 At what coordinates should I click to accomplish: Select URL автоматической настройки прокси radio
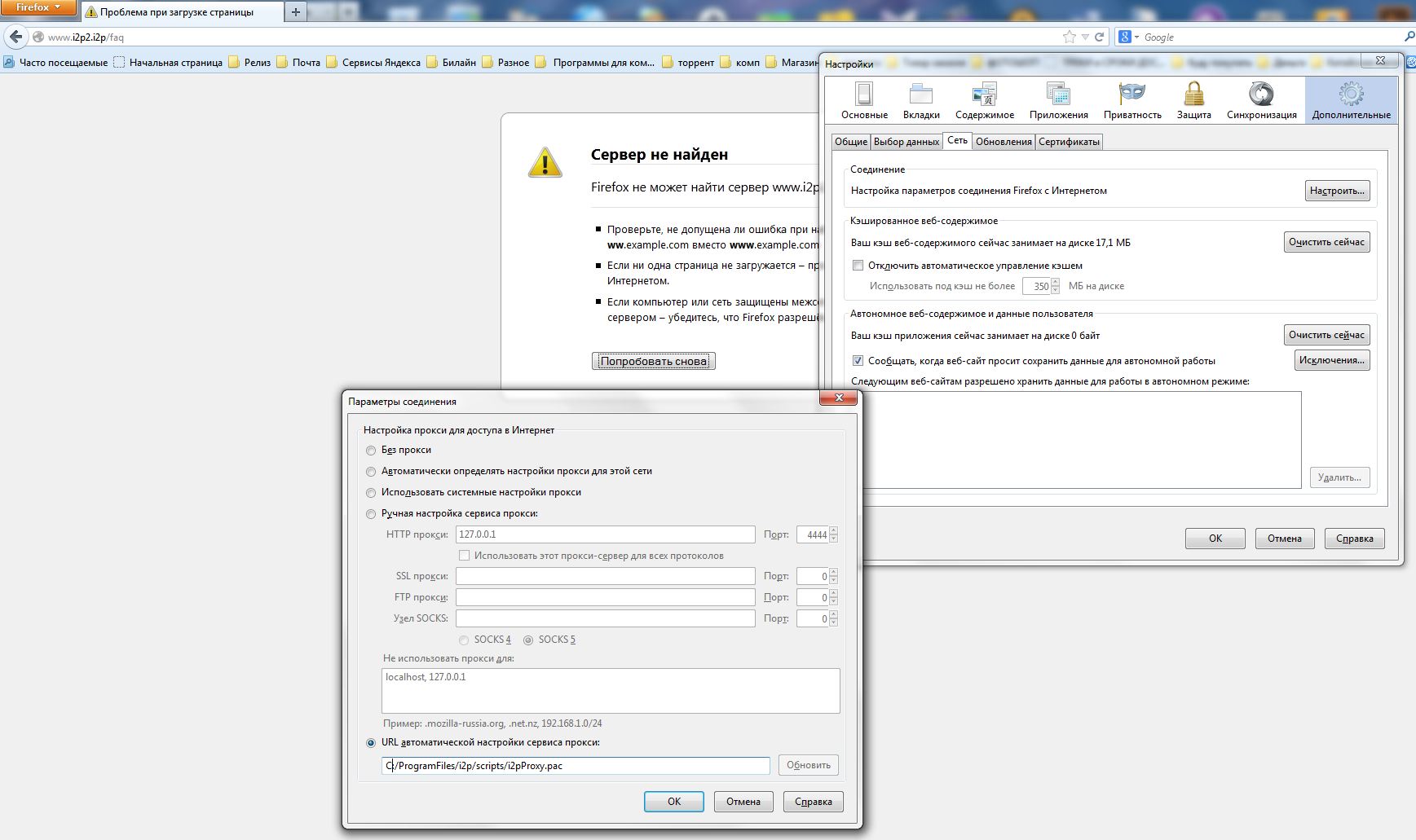[x=371, y=743]
